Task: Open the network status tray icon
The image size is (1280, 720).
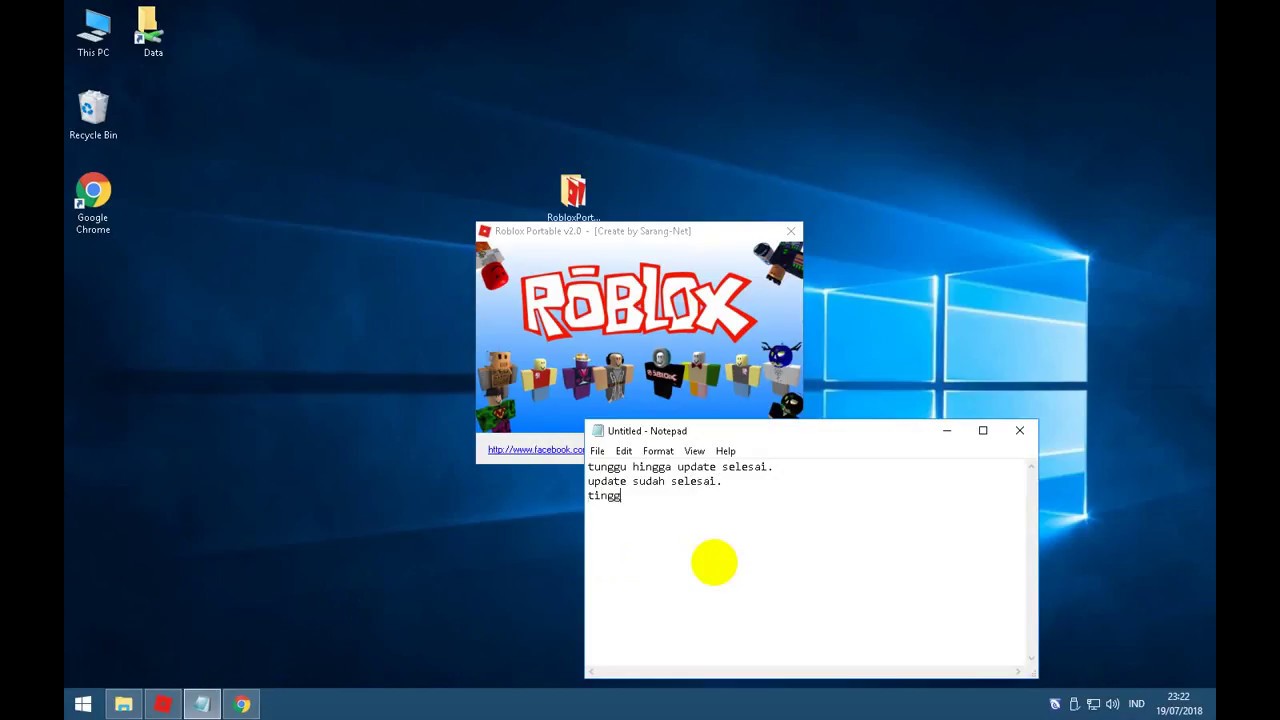Action: coord(1093,704)
